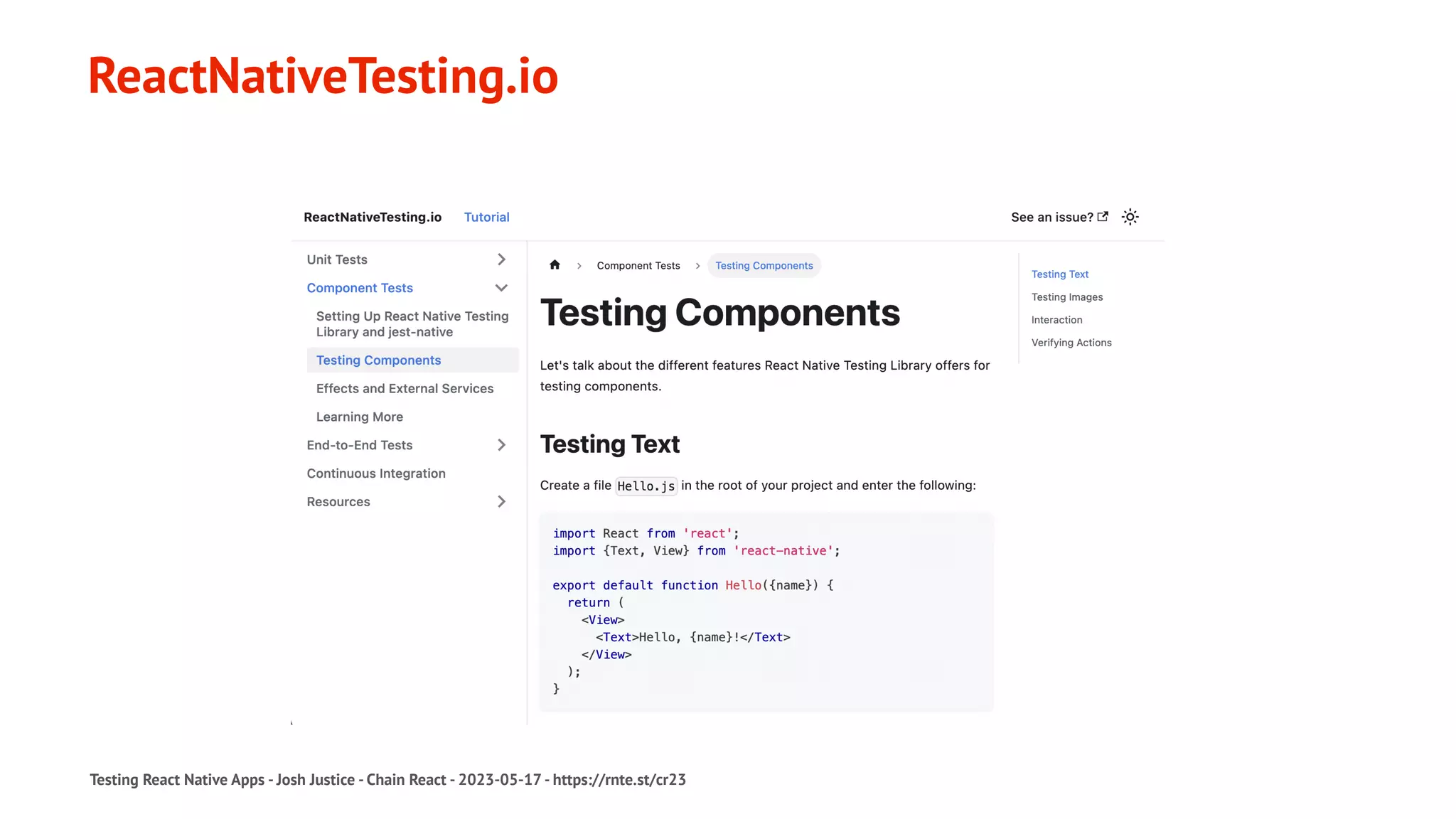Image resolution: width=1456 pixels, height=819 pixels.
Task: Click the home breadcrumb icon
Action: pyautogui.click(x=555, y=265)
